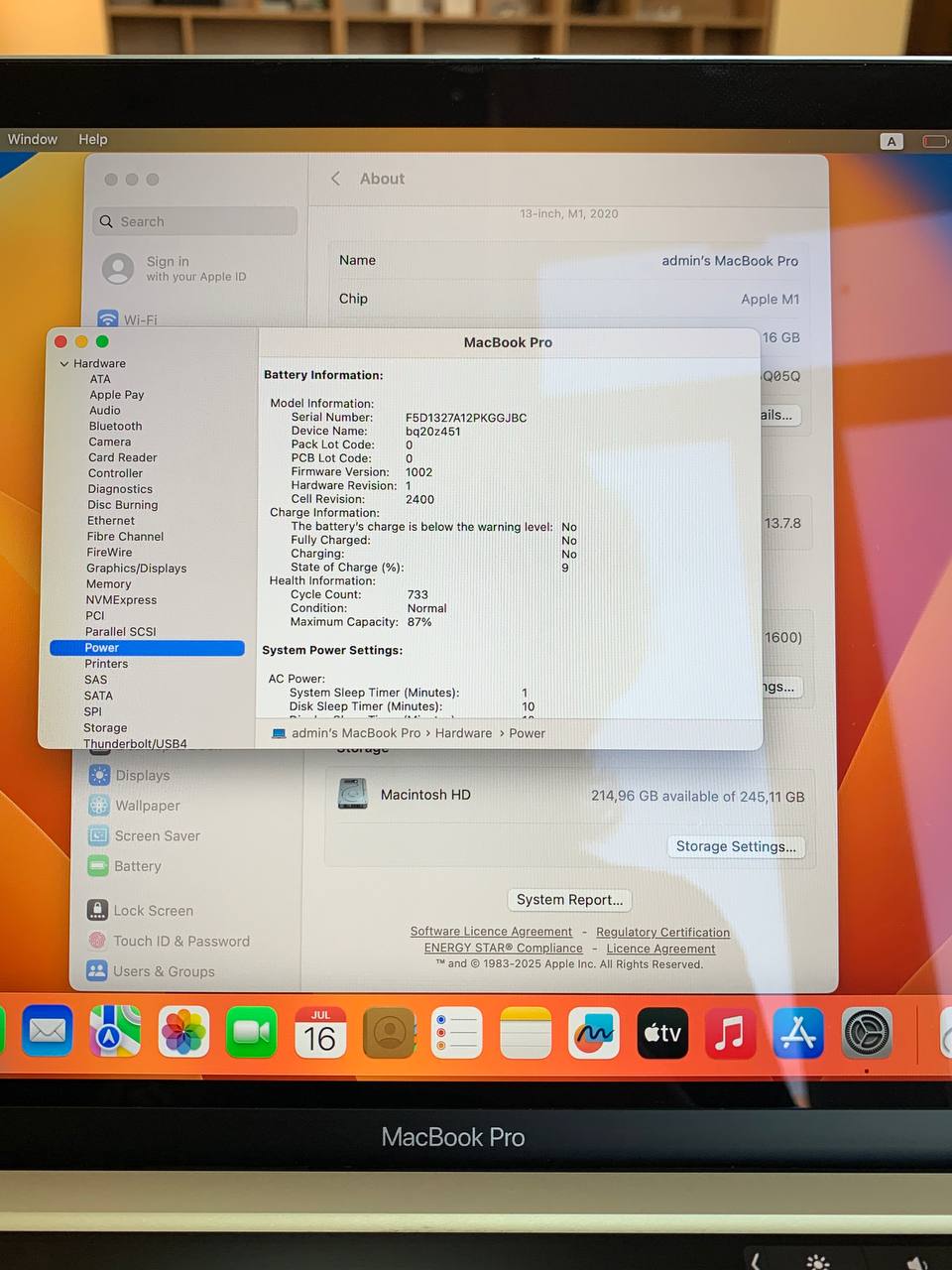Open the Licence Agreement link
This screenshot has height=1270, width=952.
pyautogui.click(x=660, y=949)
